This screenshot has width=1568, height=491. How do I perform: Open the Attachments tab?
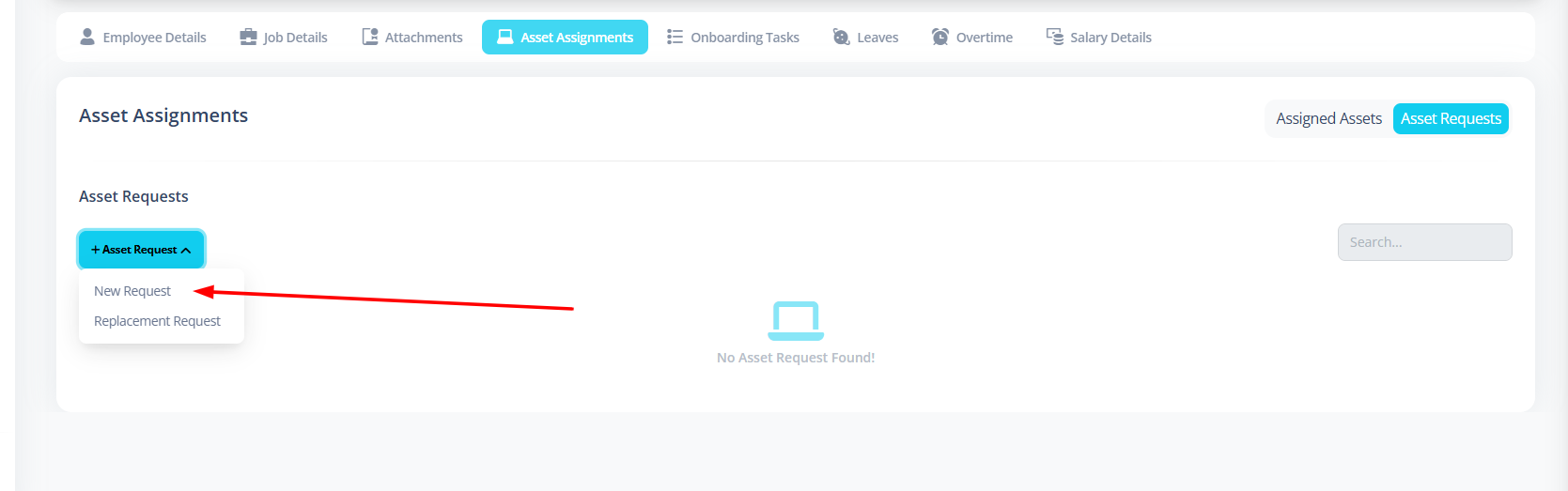pos(412,38)
